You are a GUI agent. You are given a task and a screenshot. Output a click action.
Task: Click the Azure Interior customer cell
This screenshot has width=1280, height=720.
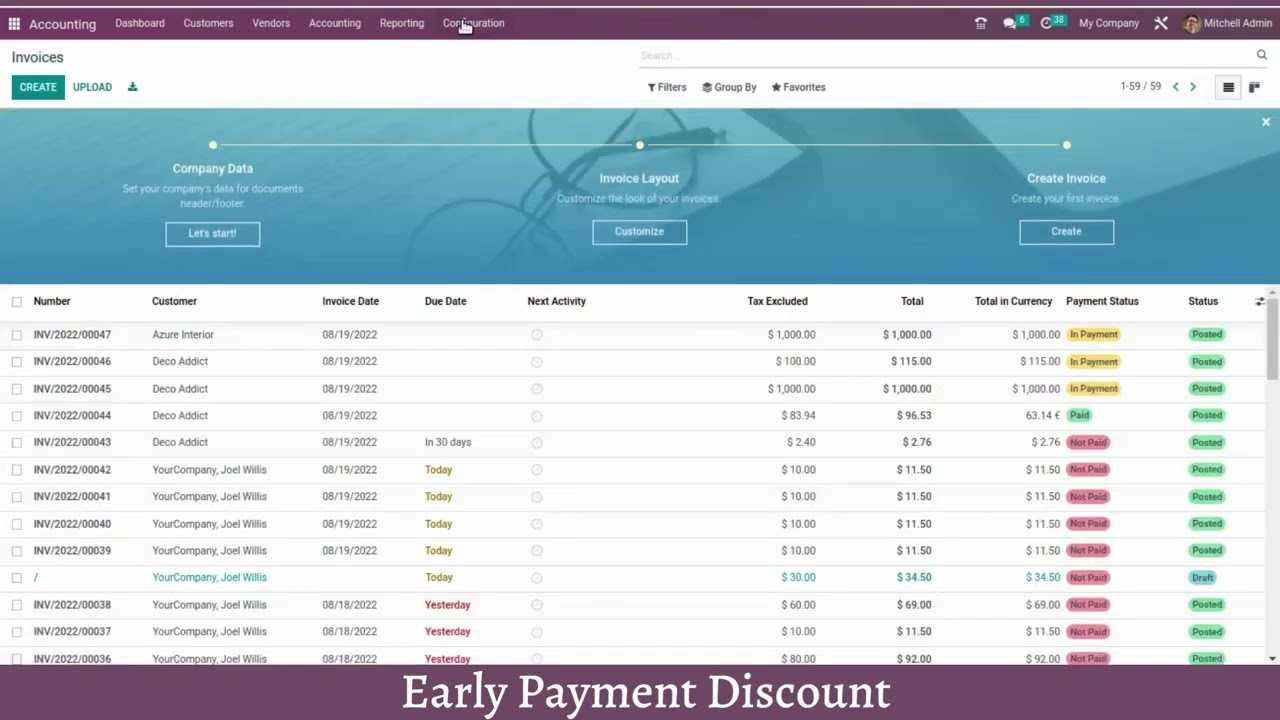pyautogui.click(x=183, y=335)
